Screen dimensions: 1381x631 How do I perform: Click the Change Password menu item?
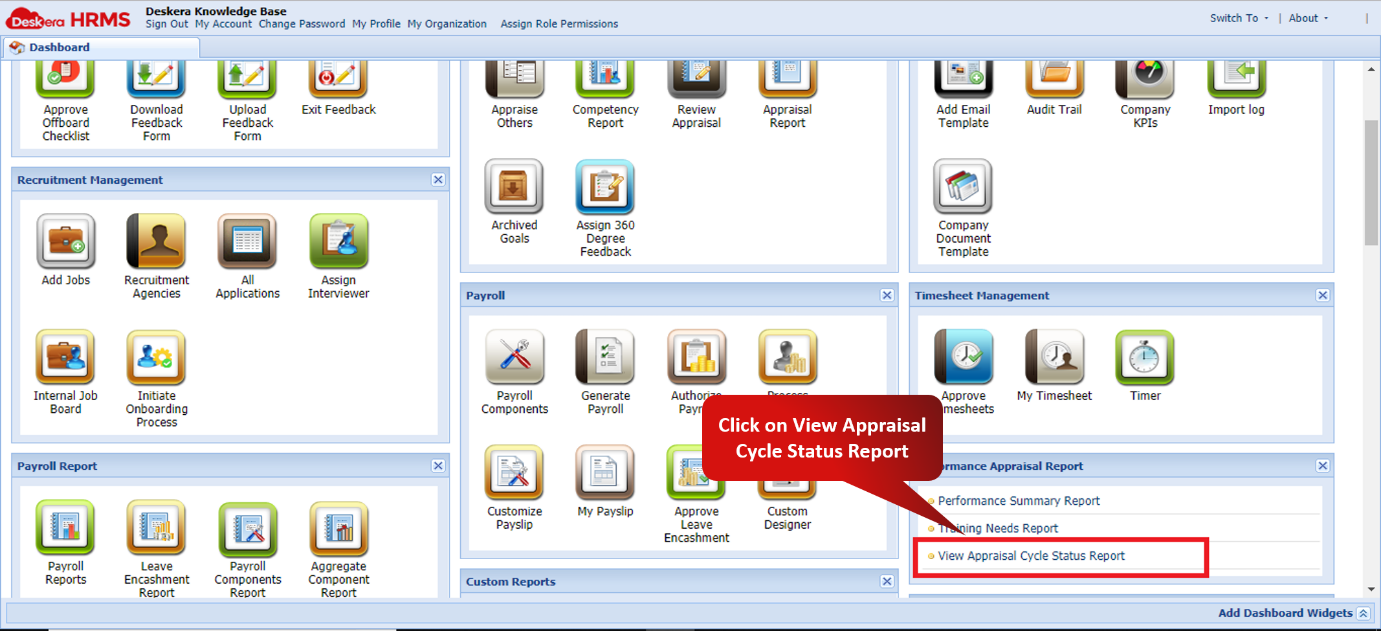click(x=302, y=24)
